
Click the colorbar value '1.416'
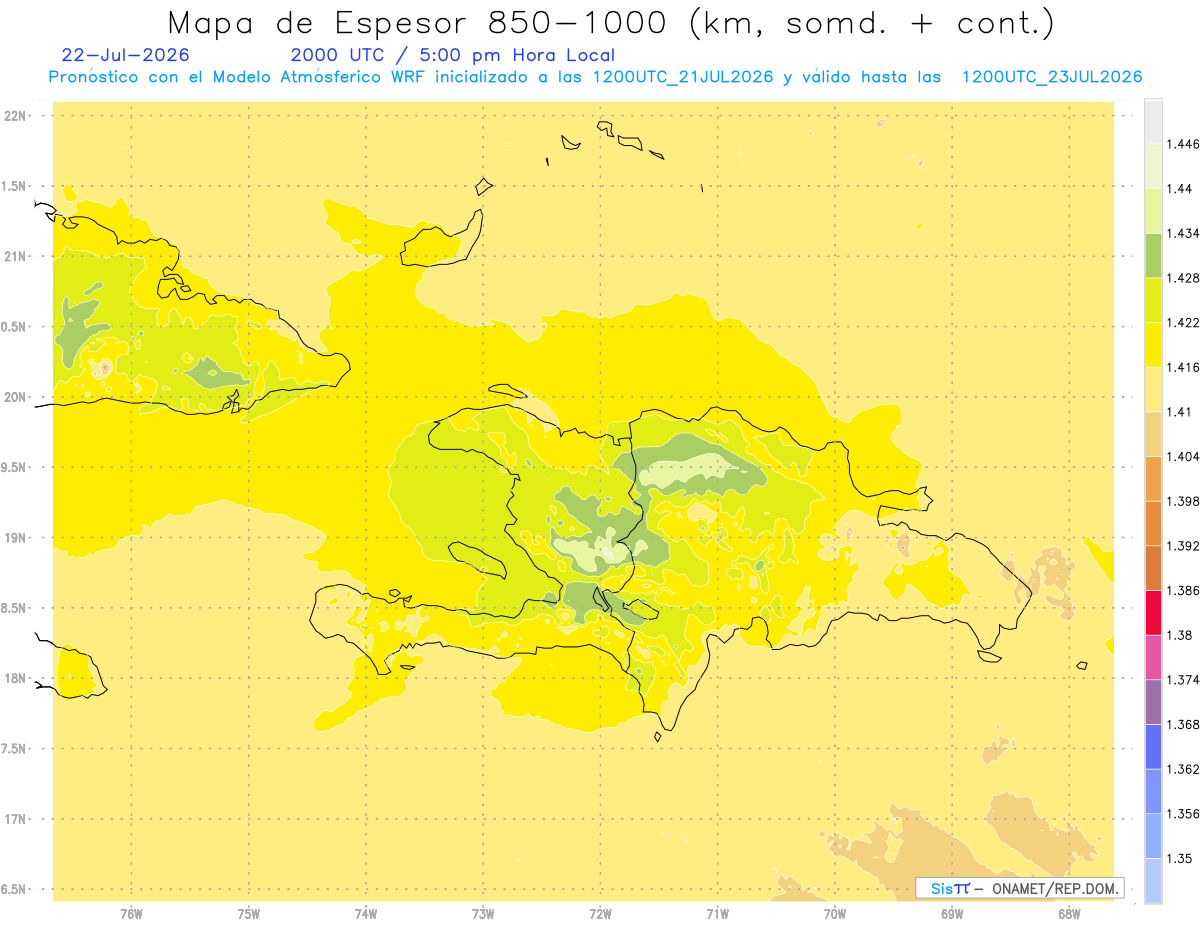coord(1183,367)
